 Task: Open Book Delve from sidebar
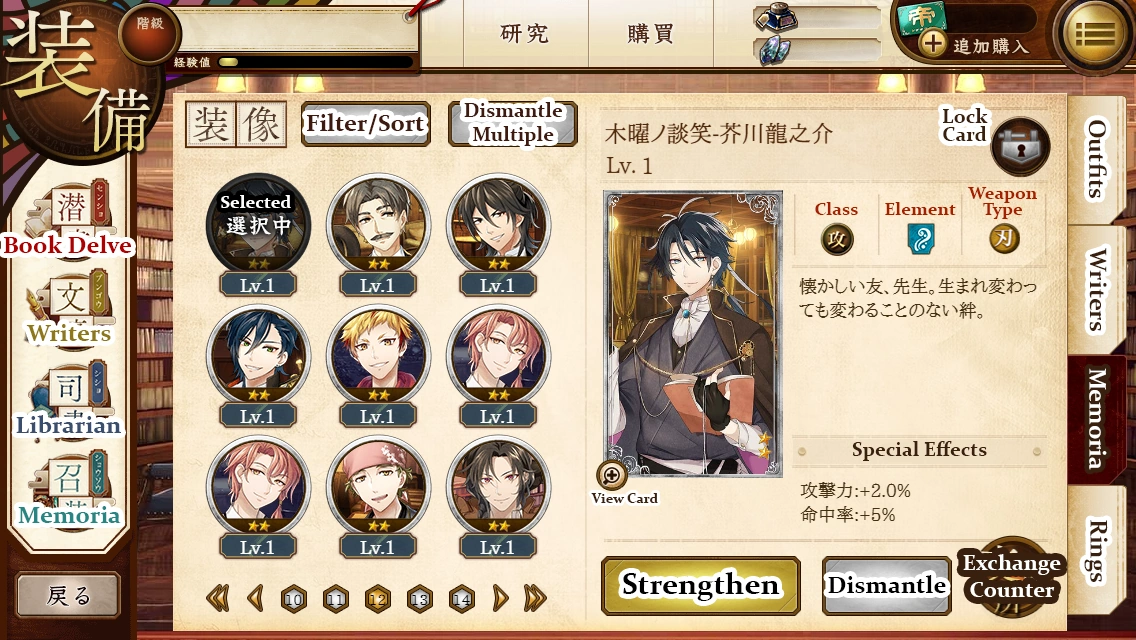tap(69, 217)
